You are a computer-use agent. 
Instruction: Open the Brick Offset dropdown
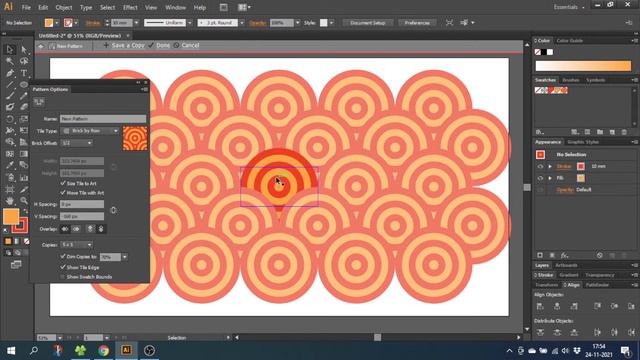76,143
